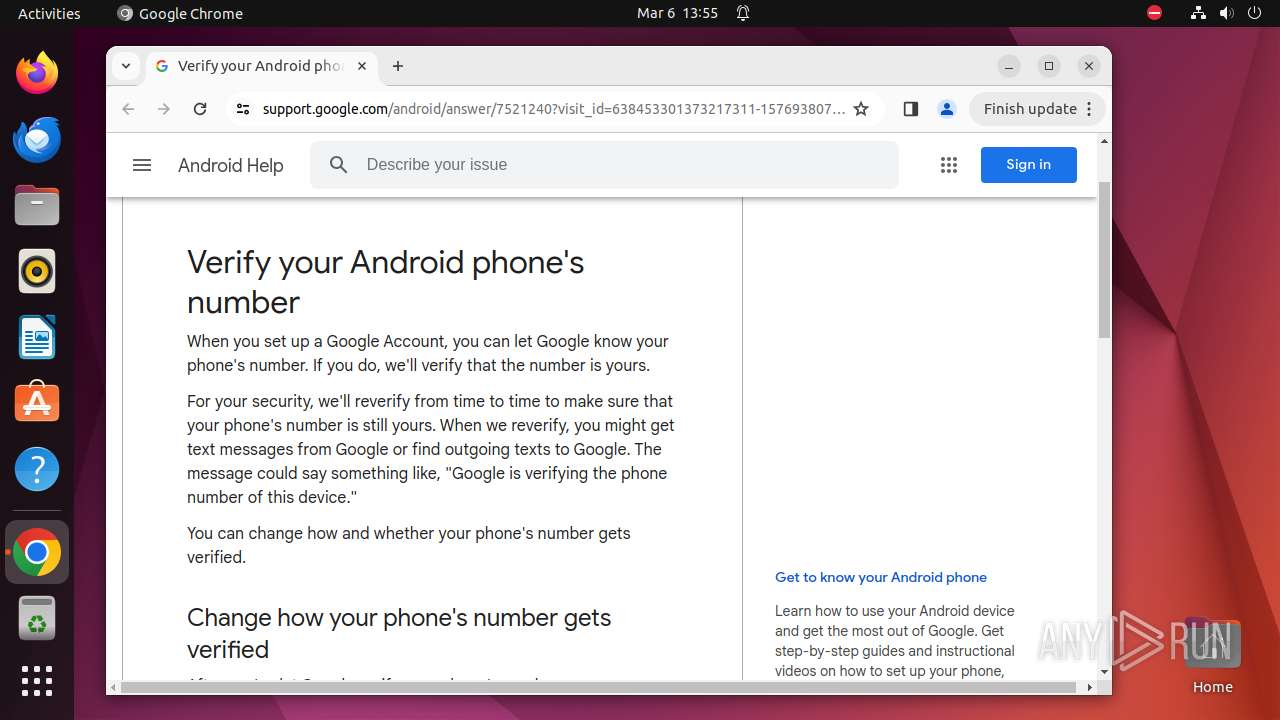
Task: Open the power menu in system tray
Action: pyautogui.click(x=1255, y=13)
